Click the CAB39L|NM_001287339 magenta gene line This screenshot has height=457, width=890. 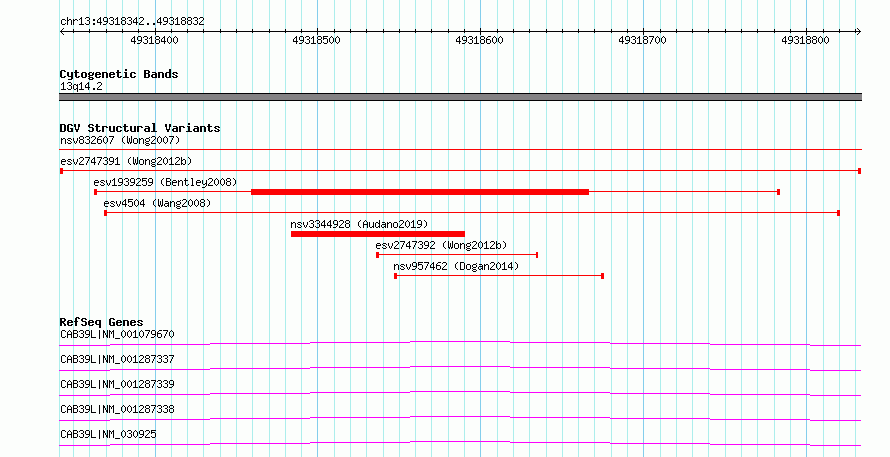(460, 393)
